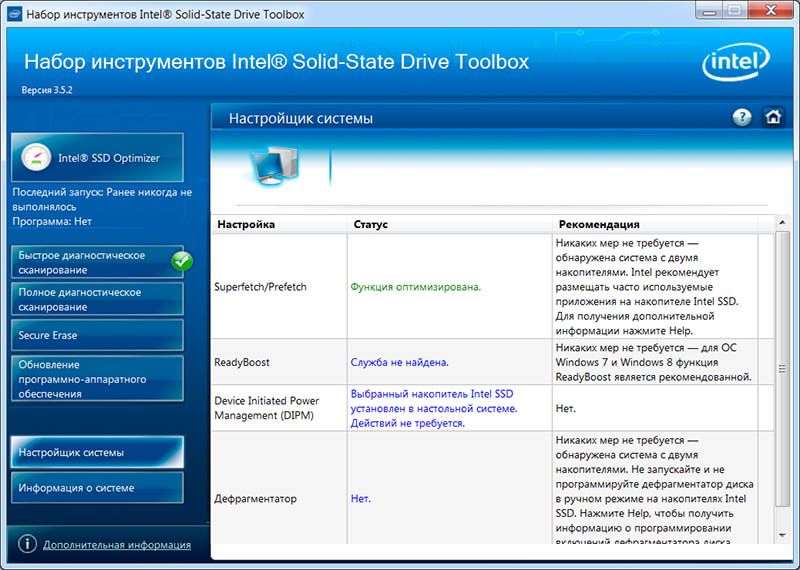Viewport: 800px width, 570px height.
Task: Click the green checkmark on quick diagnostic scan
Action: [x=182, y=261]
